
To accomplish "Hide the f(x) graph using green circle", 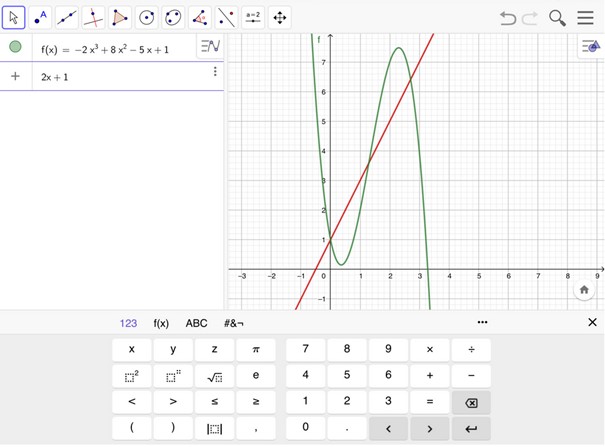I will tap(15, 47).
